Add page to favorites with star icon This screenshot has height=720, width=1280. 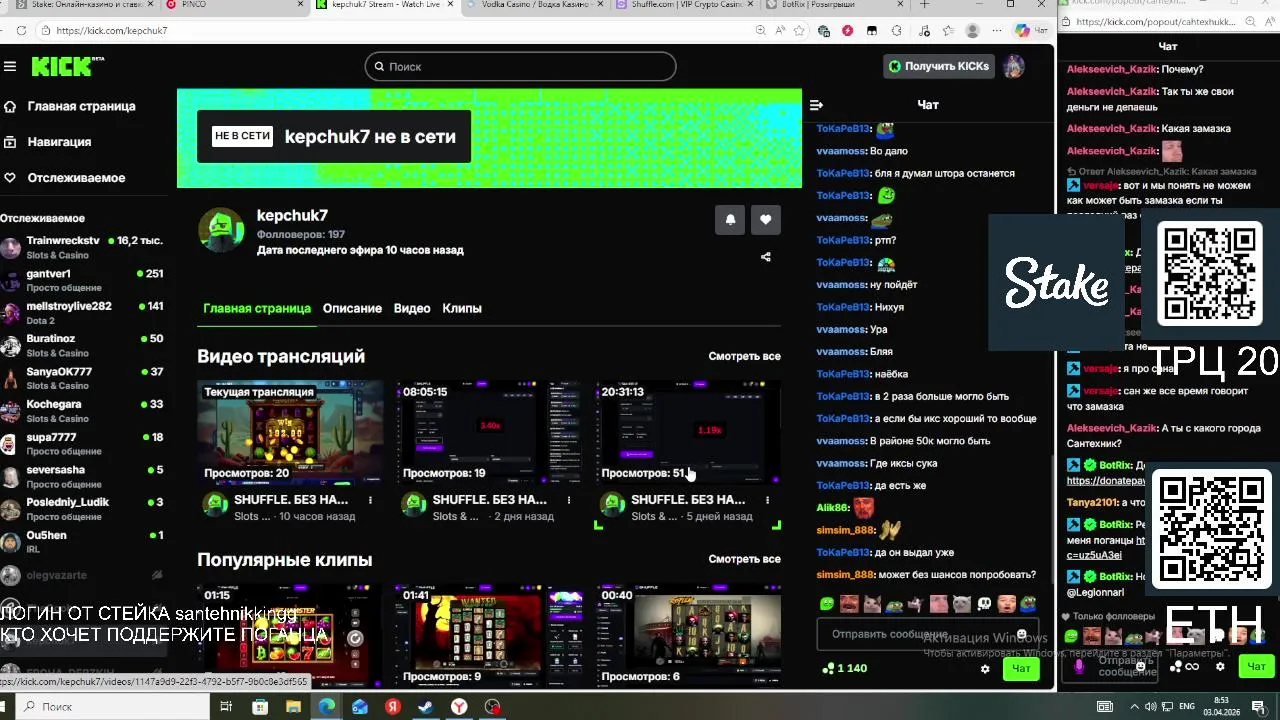tap(799, 31)
